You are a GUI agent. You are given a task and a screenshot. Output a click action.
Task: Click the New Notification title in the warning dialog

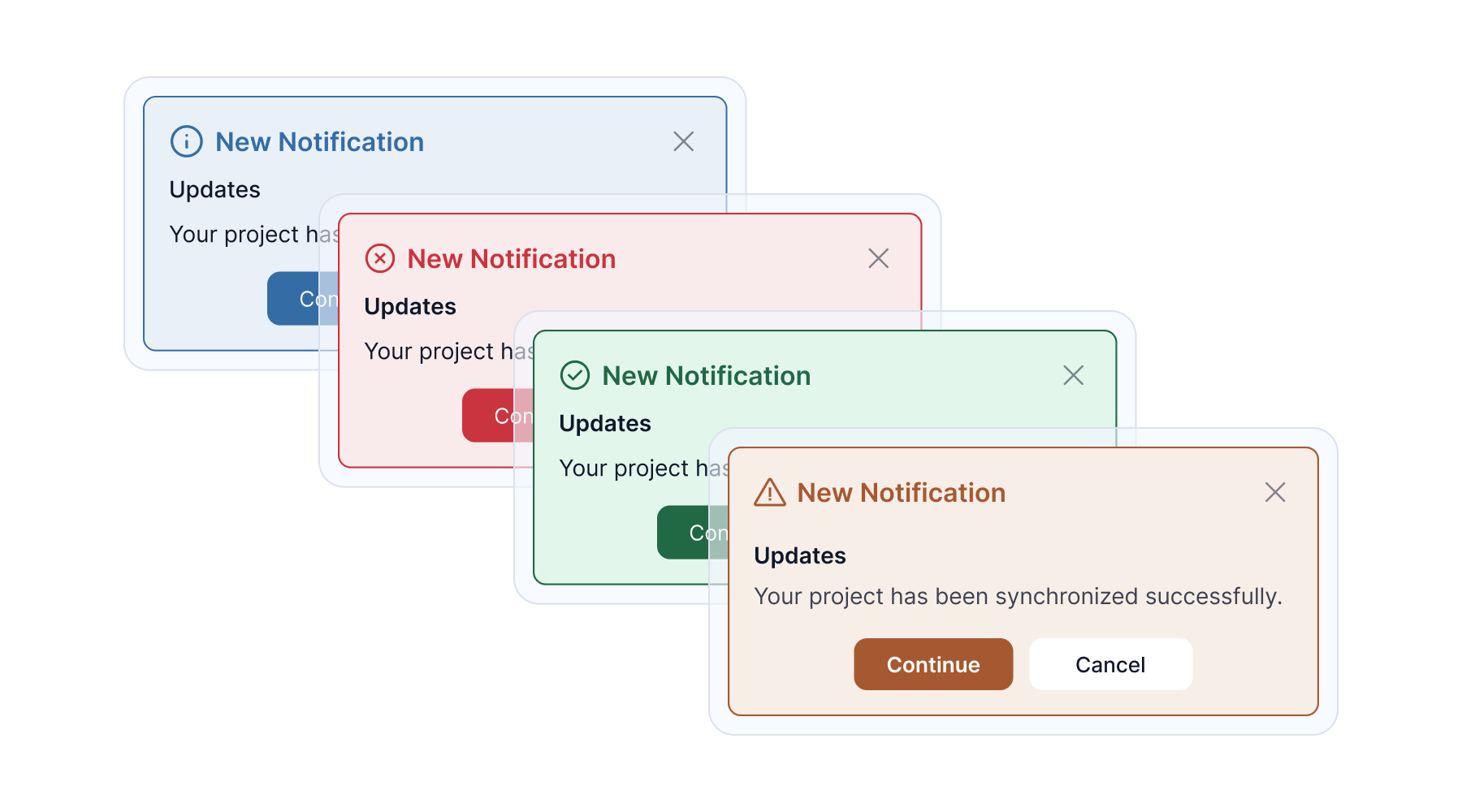(x=902, y=492)
